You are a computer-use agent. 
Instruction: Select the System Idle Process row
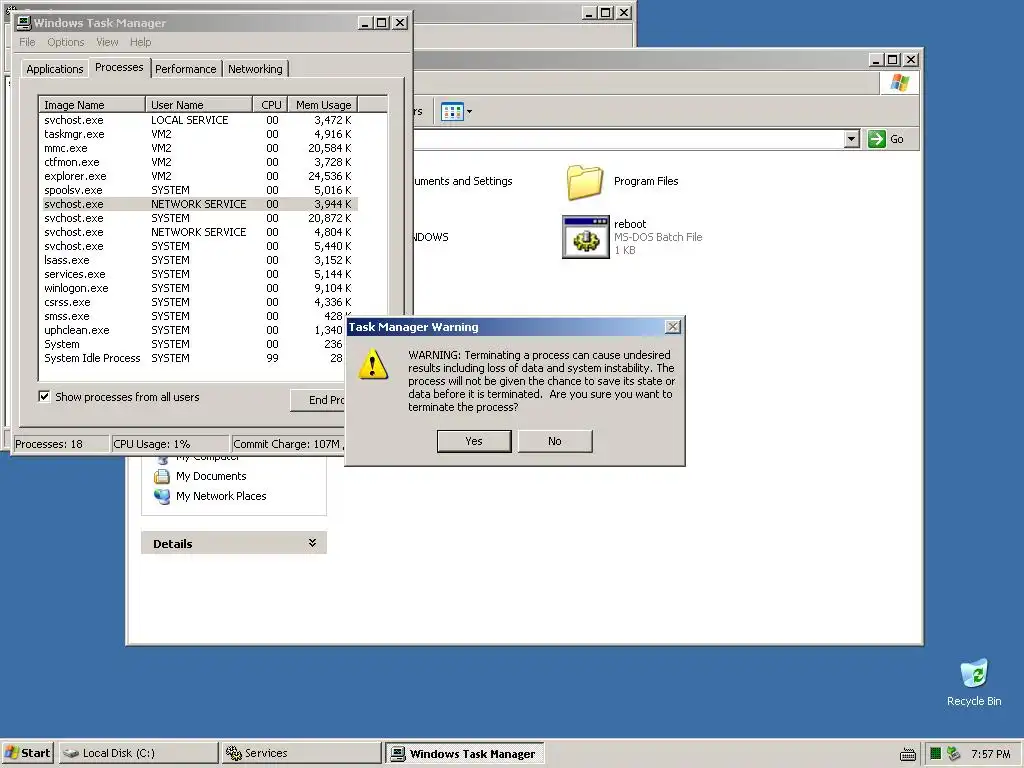coord(193,359)
